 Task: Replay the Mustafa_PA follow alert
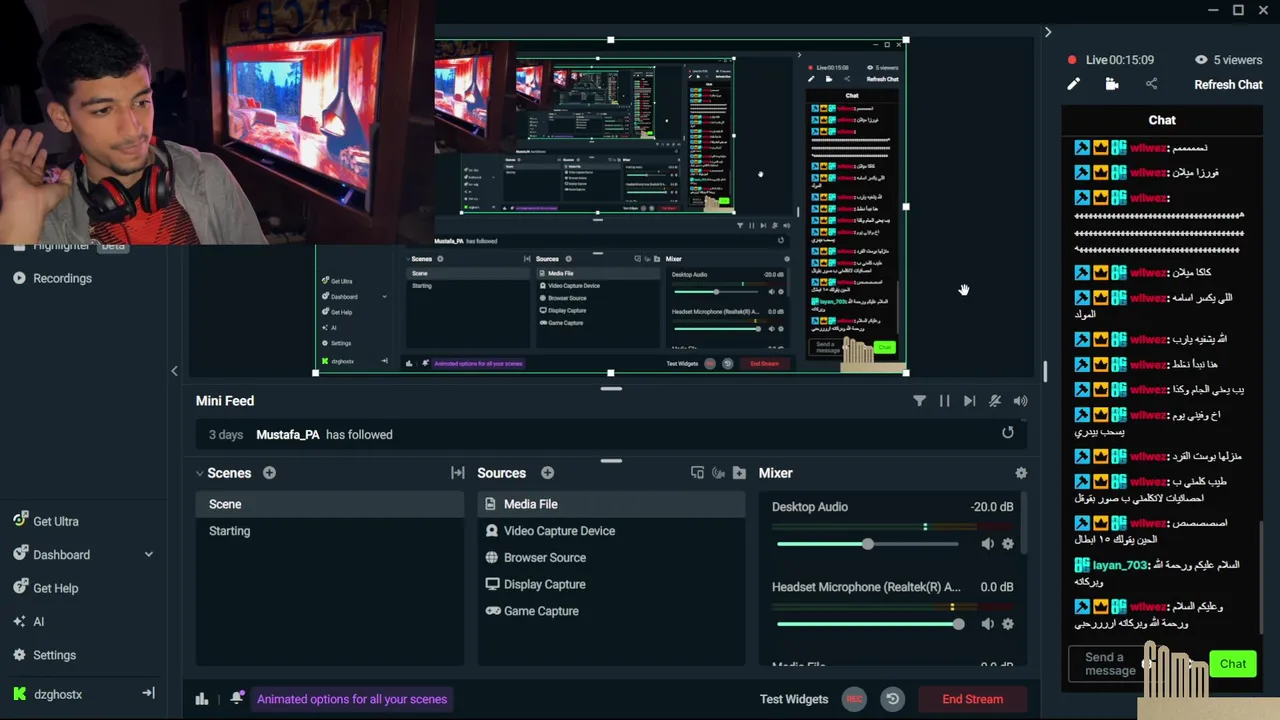tap(1008, 432)
